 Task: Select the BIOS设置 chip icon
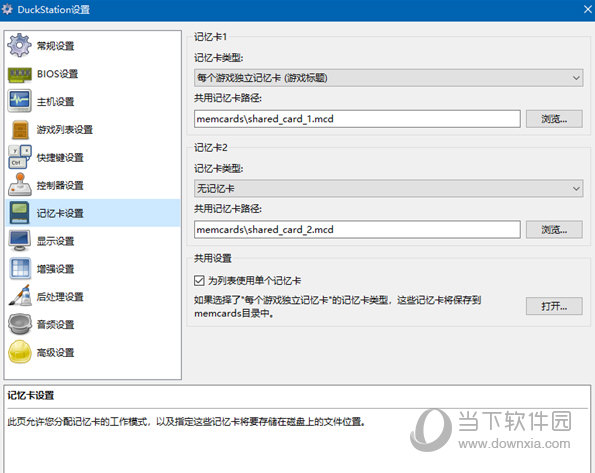(x=19, y=74)
